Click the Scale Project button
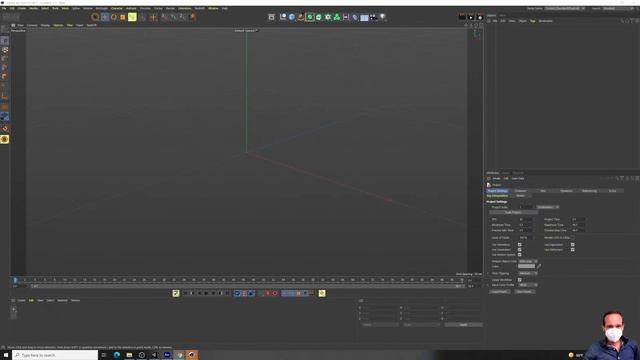Screen dimensions: 640x360 (513, 212)
